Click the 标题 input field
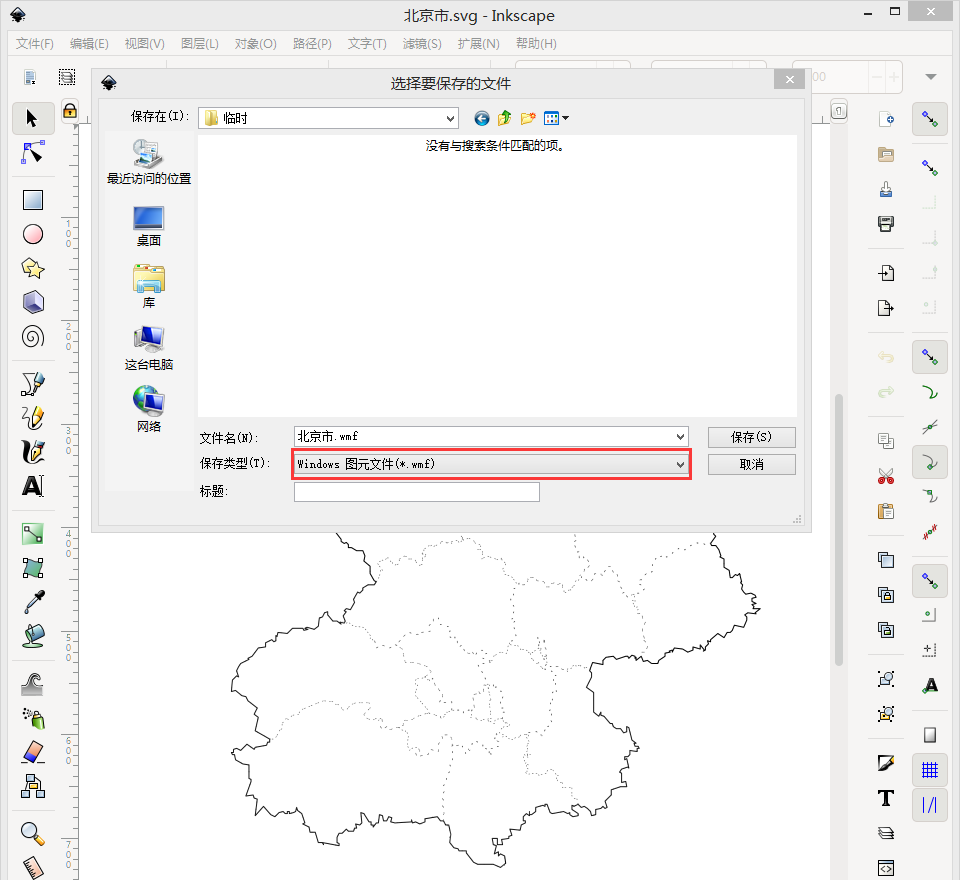 [416, 492]
